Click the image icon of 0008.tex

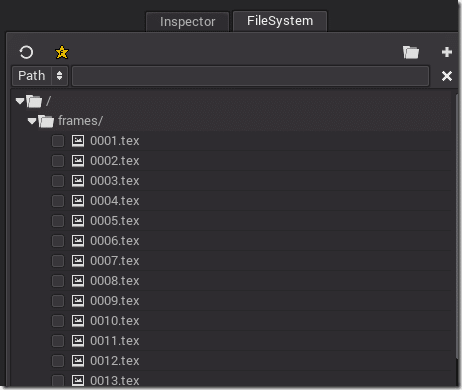tap(78, 281)
